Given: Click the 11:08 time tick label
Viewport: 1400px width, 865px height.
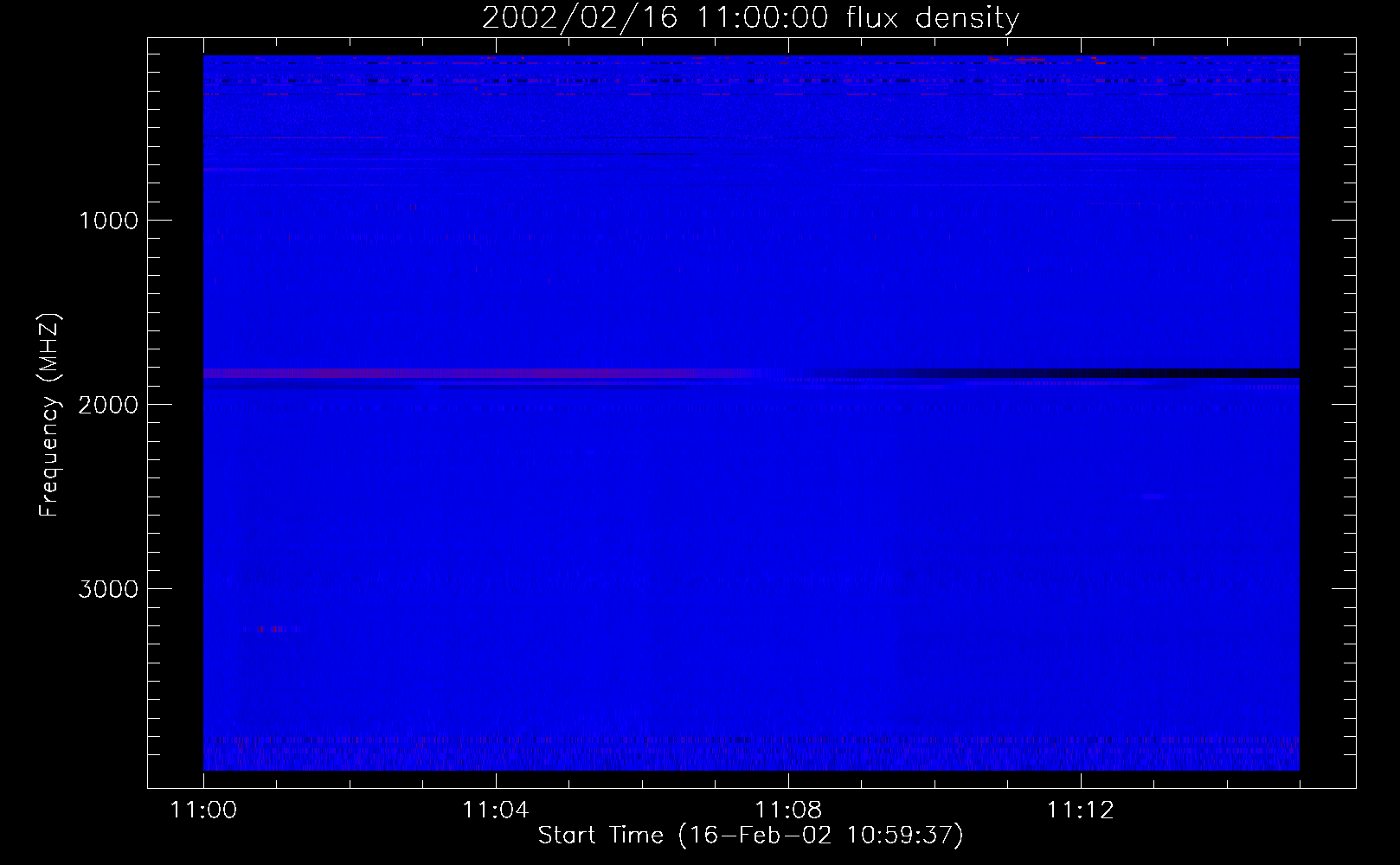Looking at the screenshot, I should (787, 811).
